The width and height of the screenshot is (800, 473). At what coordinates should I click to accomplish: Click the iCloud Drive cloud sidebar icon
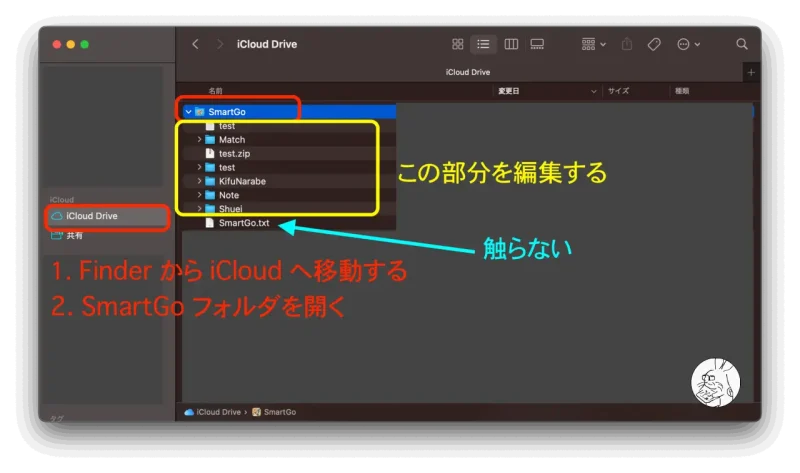click(57, 216)
